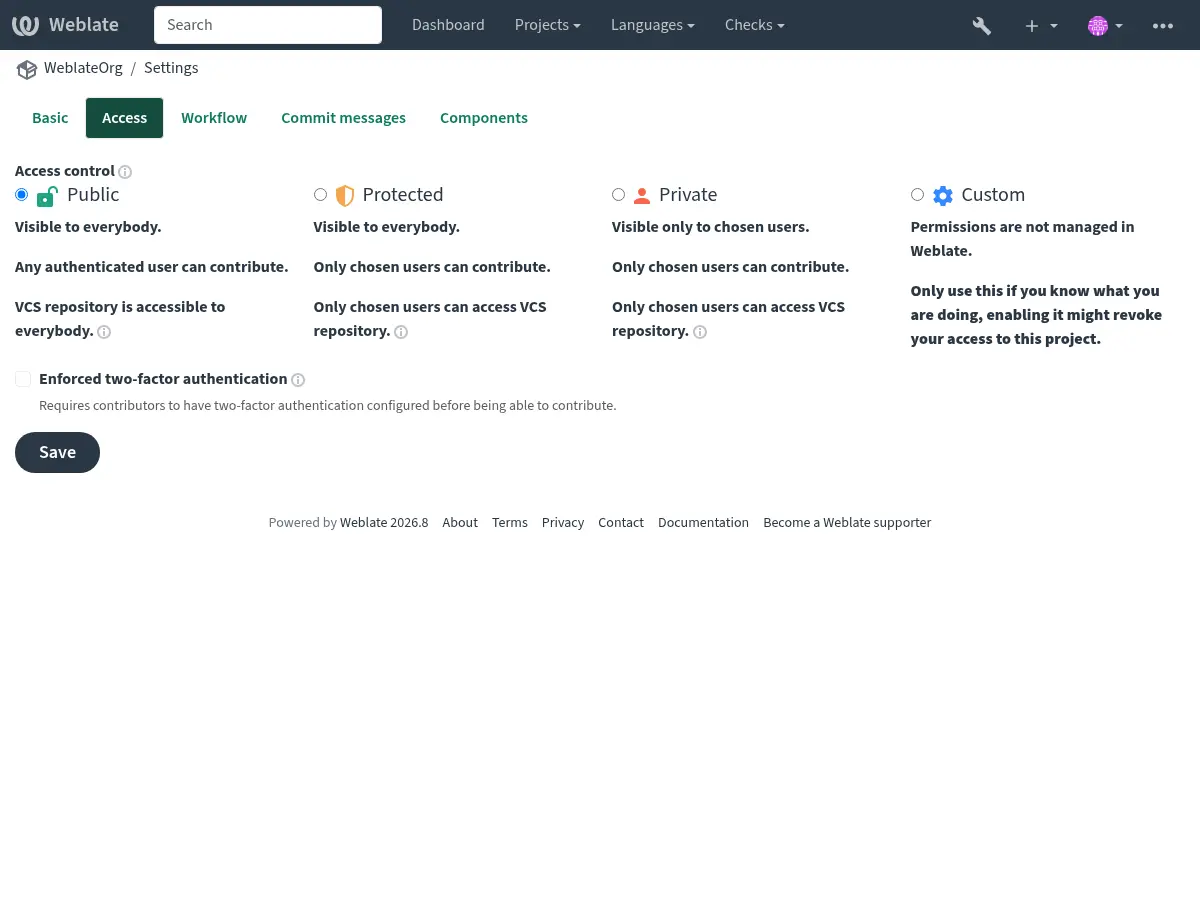Viewport: 1200px width, 918px height.
Task: Expand the Projects dropdown menu
Action: tap(547, 25)
